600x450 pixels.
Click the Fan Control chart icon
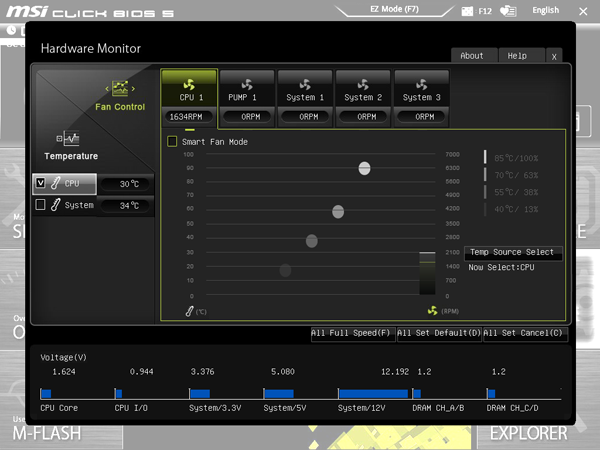click(x=120, y=88)
